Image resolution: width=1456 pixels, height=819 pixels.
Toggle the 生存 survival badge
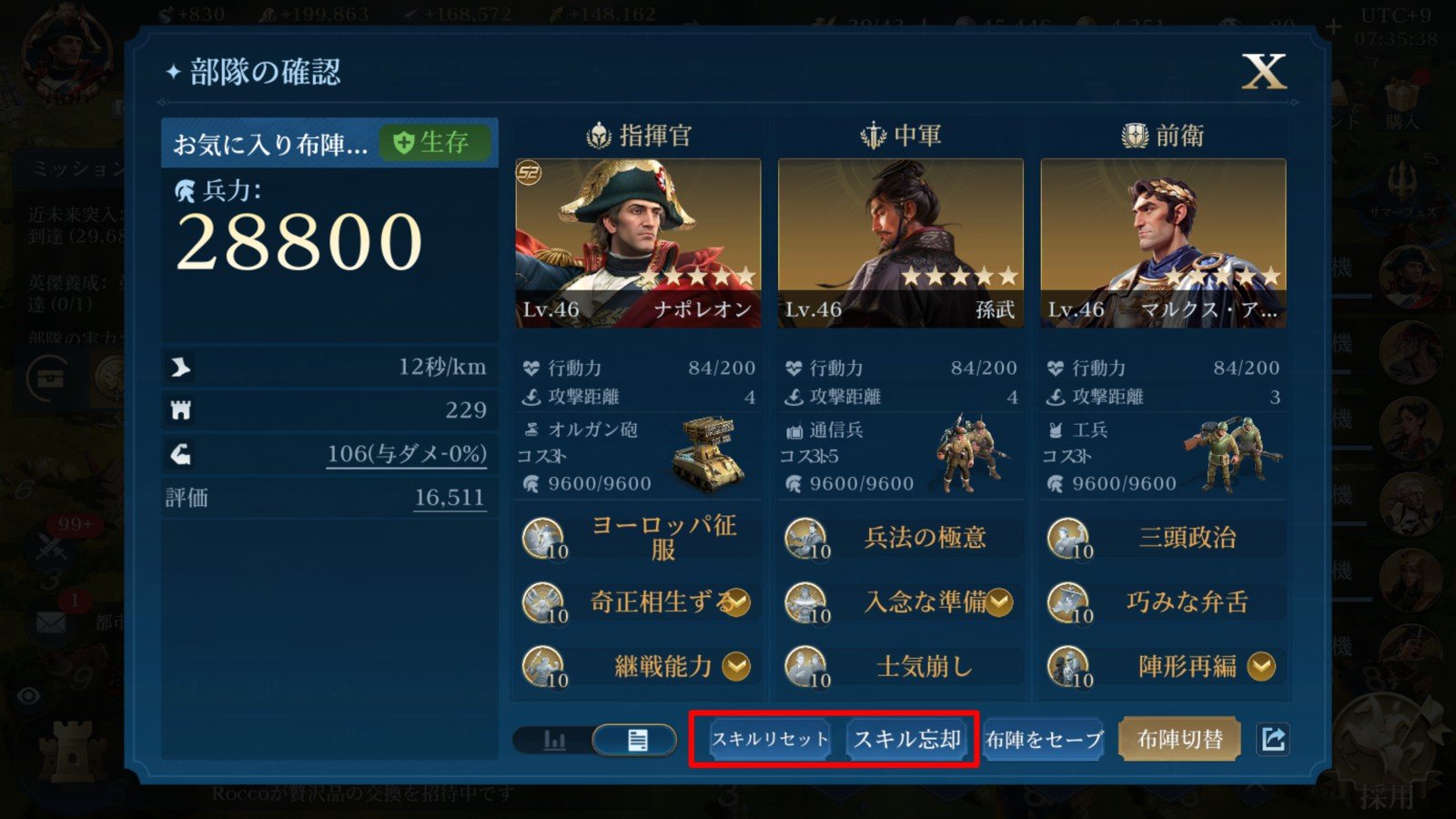tap(434, 143)
